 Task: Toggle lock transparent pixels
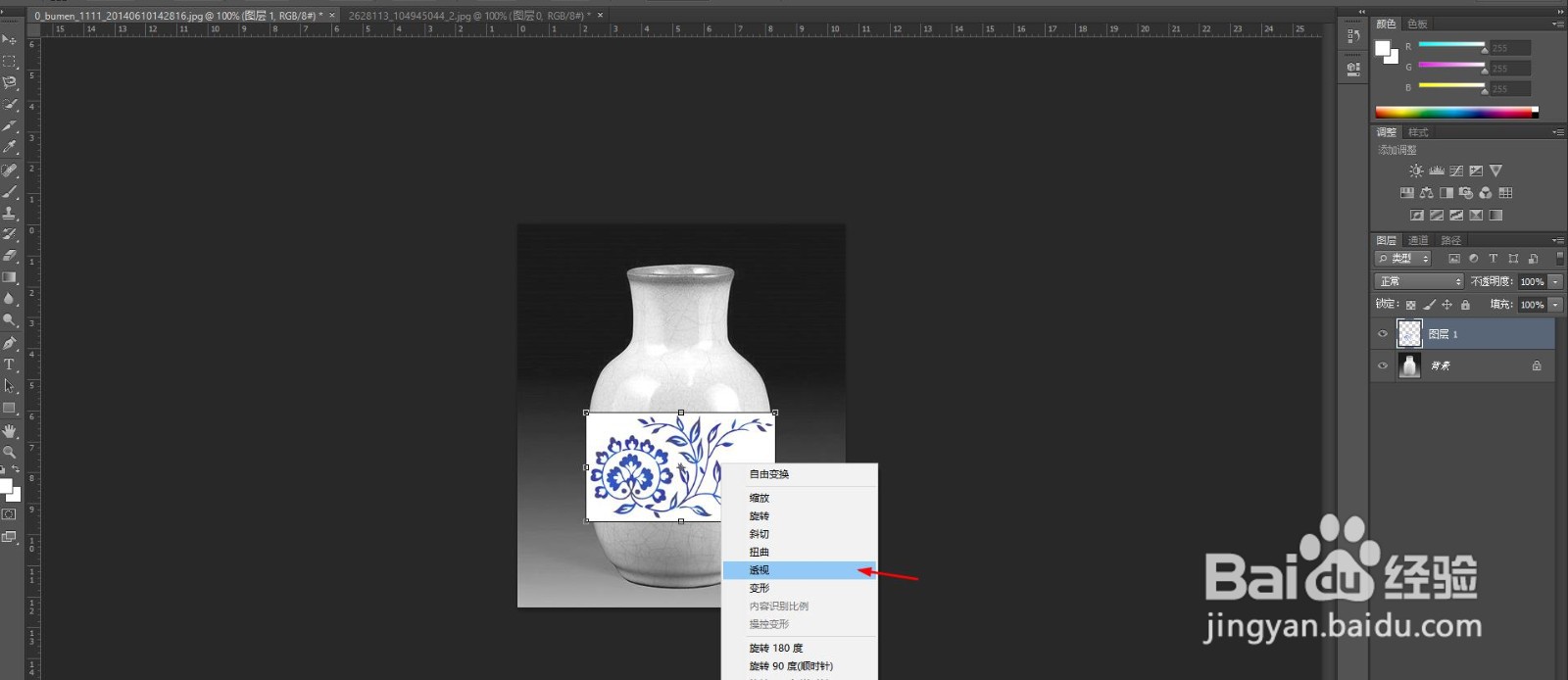click(x=1411, y=305)
